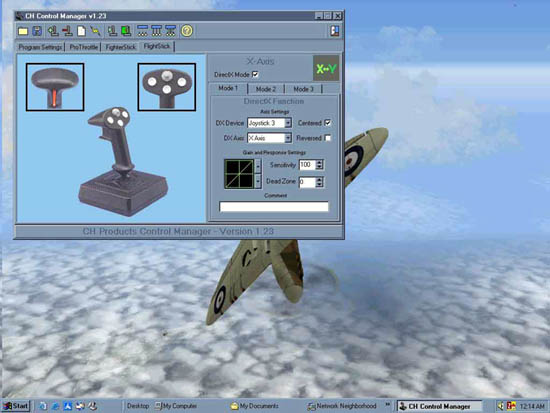Click the speaker volume tray icon
This screenshot has width=550, height=413.
pos(501,406)
